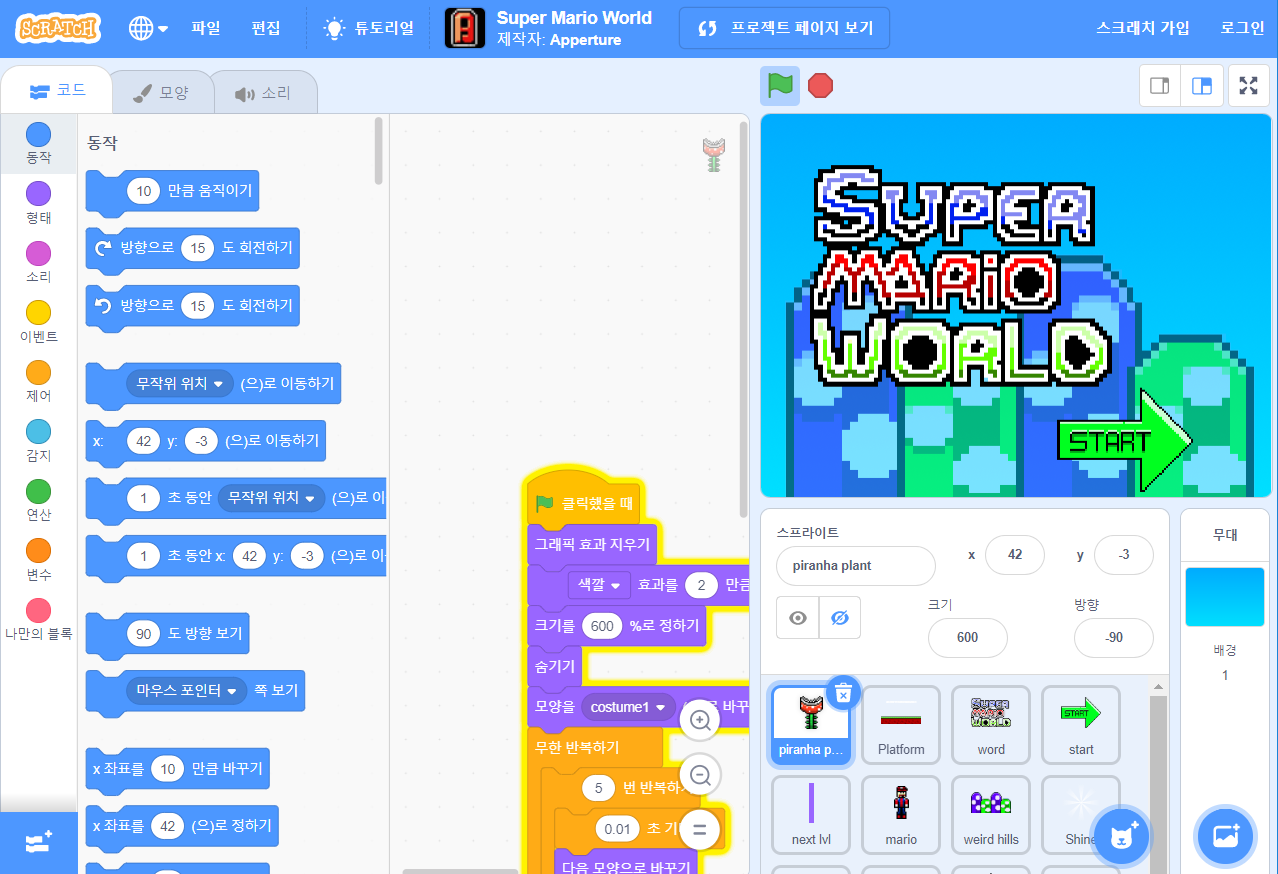
Task: Click 스크래치 가입 link
Action: point(1143,28)
